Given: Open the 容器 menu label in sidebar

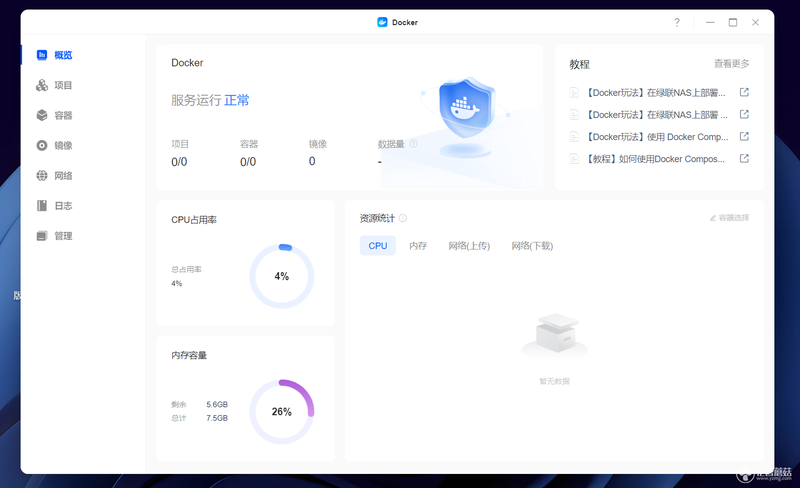Looking at the screenshot, I should coord(63,115).
